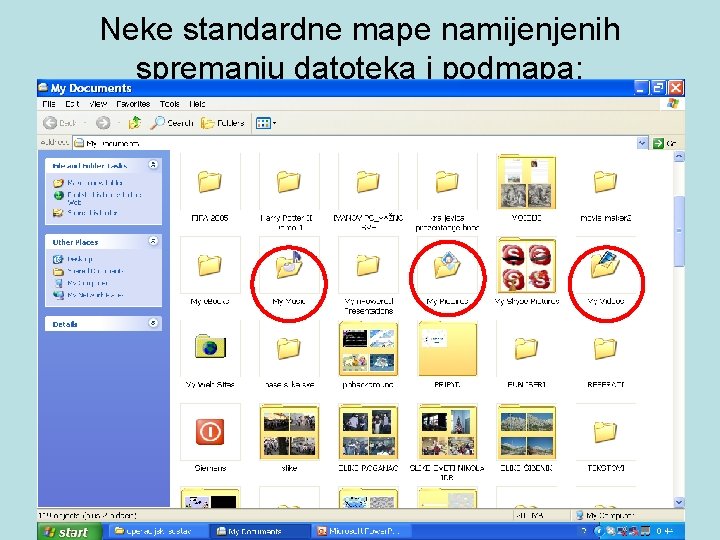Switch to Microsoft PowerPoint taskbar button
Viewport: 720px width, 540px height.
[360, 531]
